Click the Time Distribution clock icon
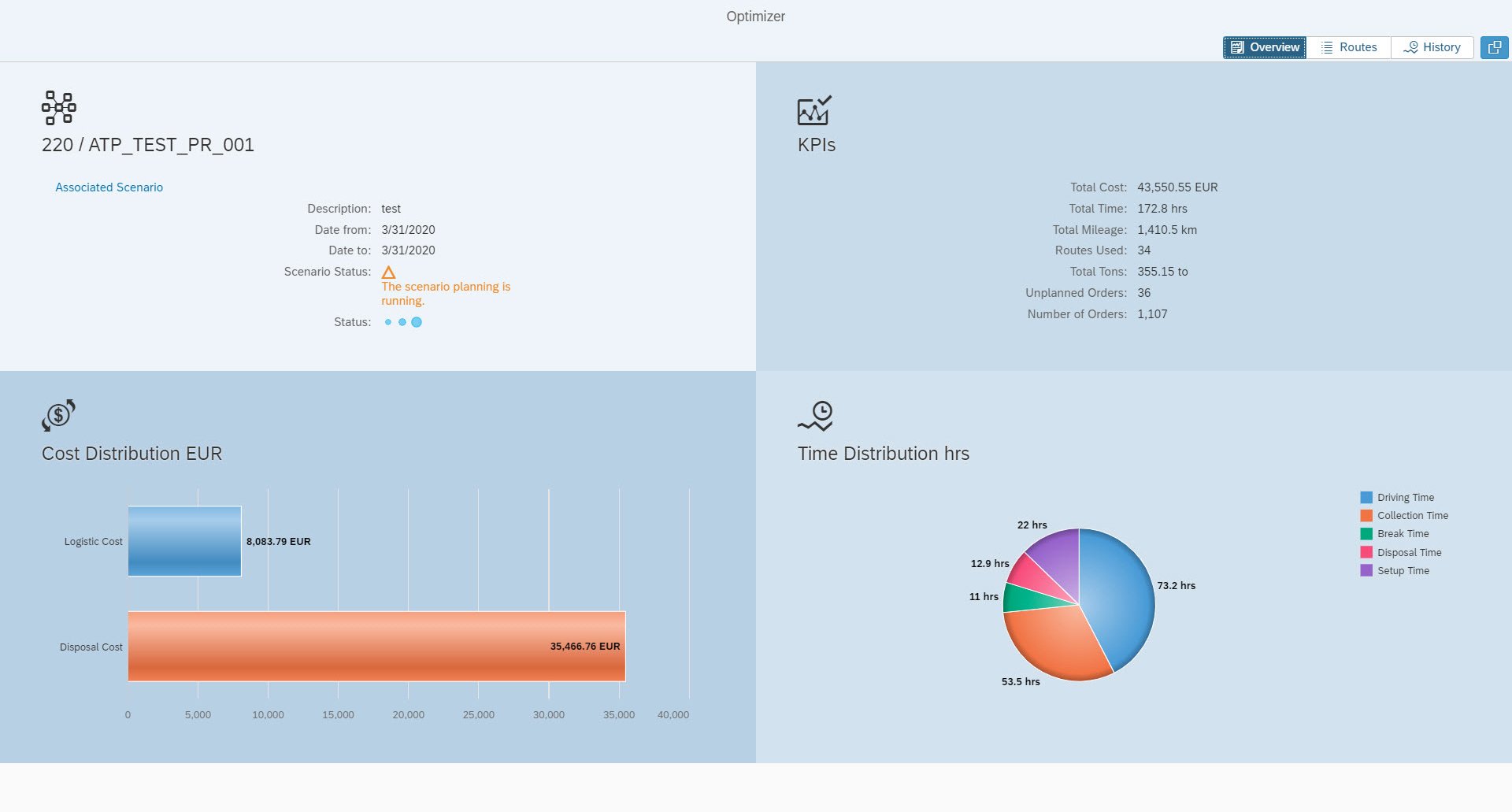 tap(815, 416)
